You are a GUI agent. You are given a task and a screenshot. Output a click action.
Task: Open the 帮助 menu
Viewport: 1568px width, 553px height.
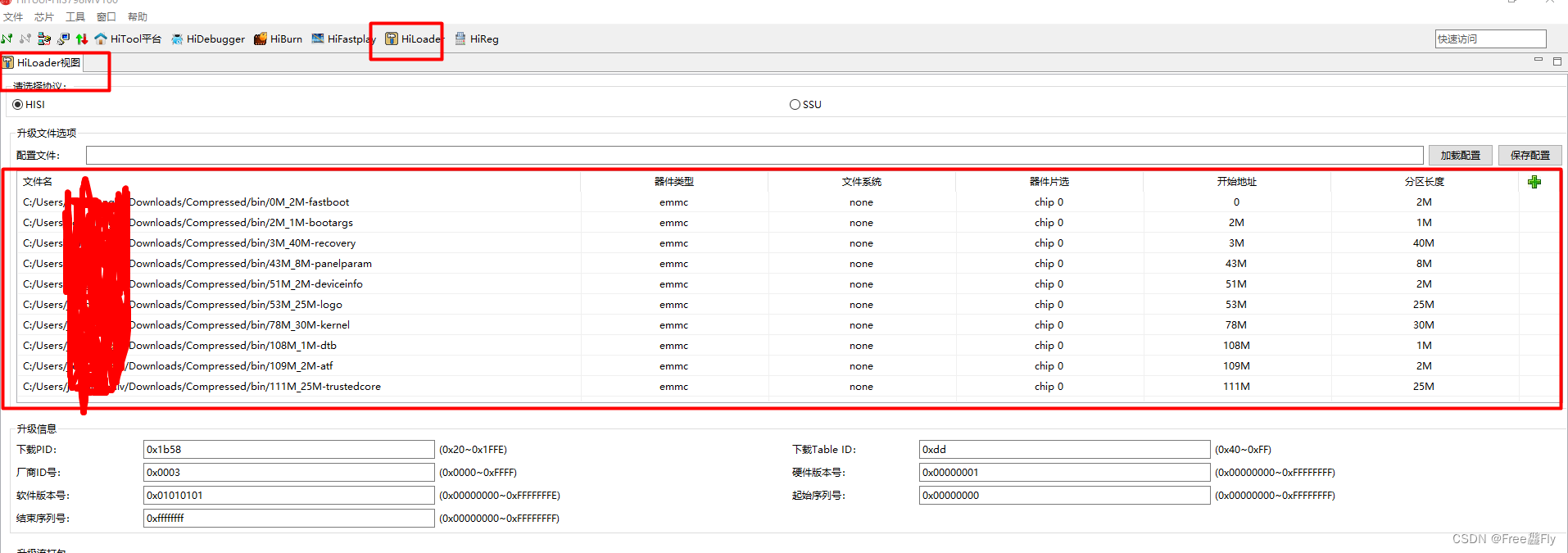point(138,16)
